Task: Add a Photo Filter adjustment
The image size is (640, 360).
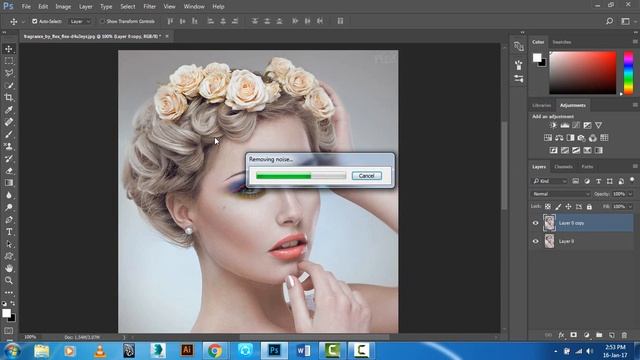Action: click(x=581, y=138)
